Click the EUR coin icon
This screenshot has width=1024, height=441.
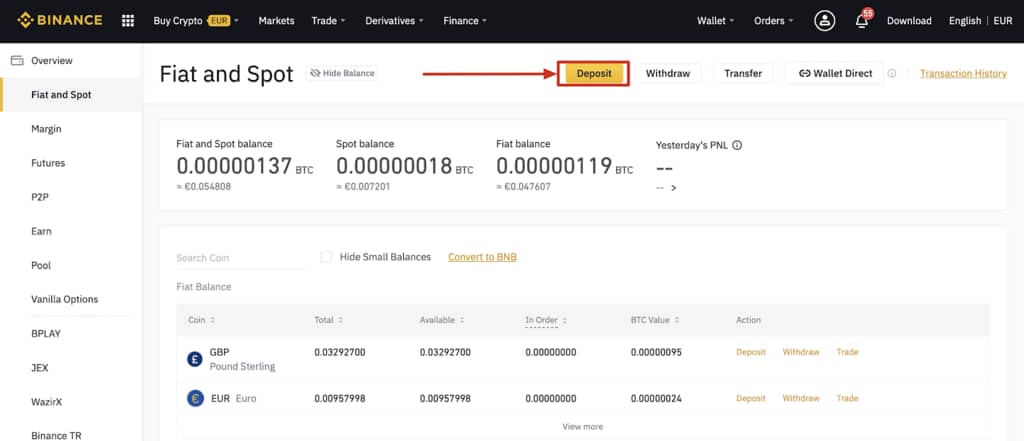coord(195,398)
